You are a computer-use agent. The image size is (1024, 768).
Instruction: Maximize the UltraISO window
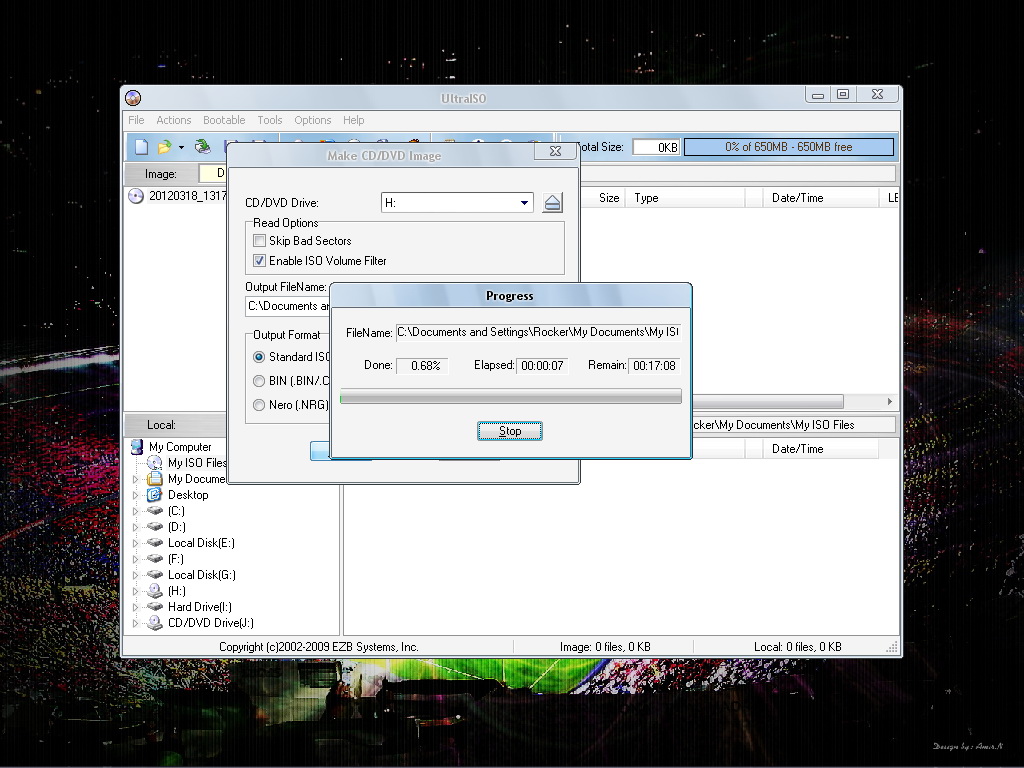click(843, 95)
